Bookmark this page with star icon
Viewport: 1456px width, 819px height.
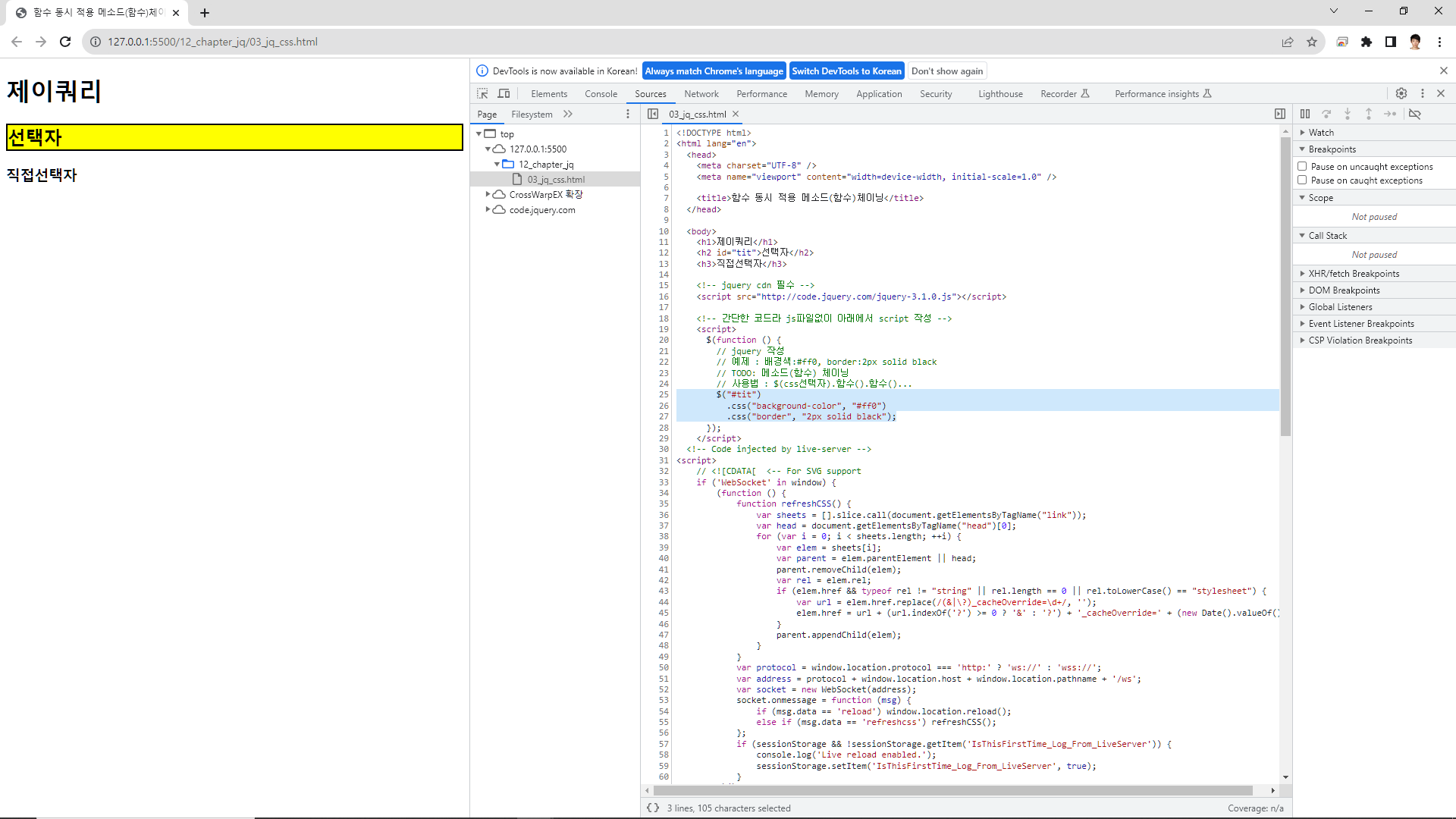[x=1312, y=42]
